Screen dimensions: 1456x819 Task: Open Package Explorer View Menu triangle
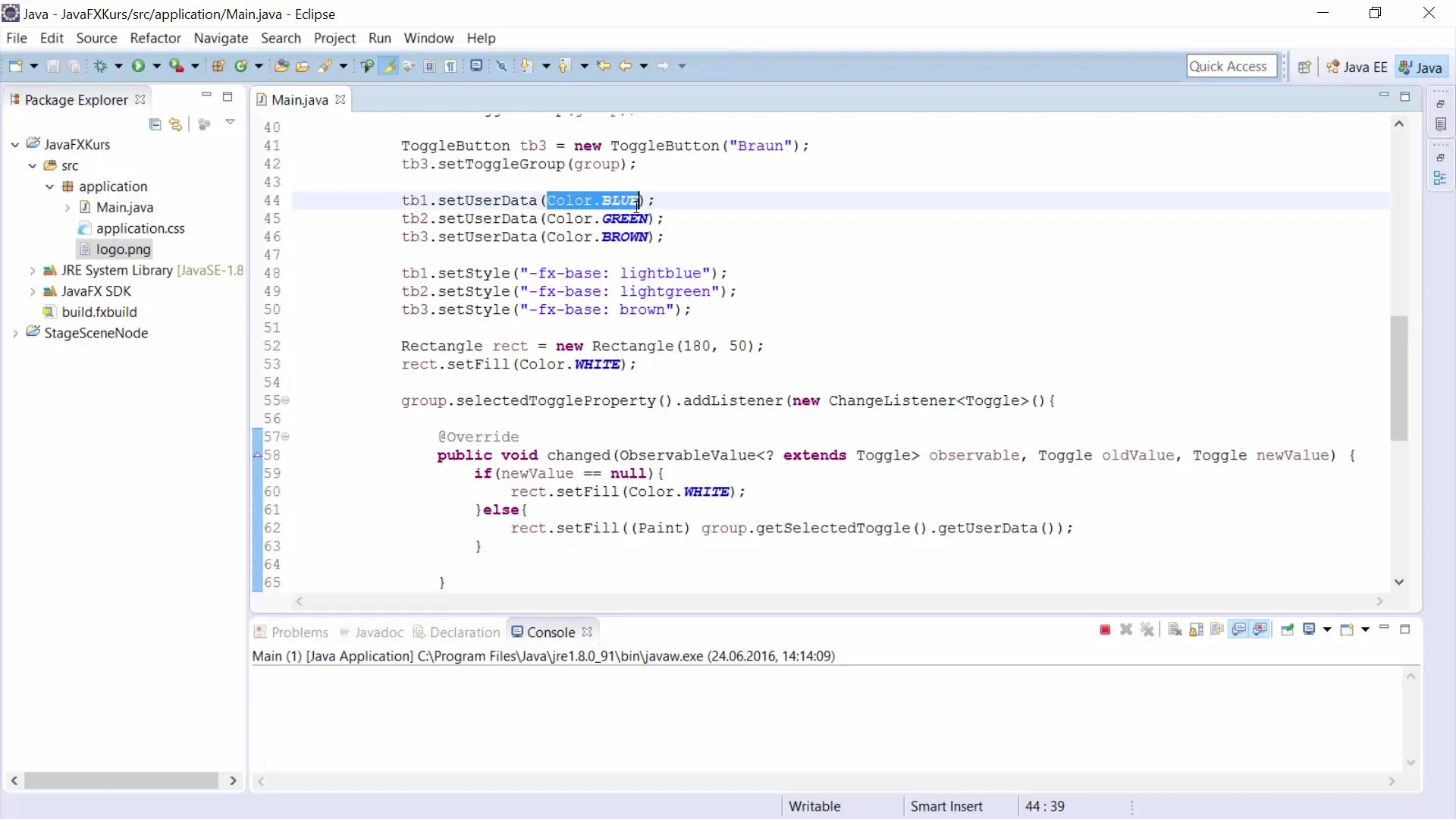tap(230, 123)
